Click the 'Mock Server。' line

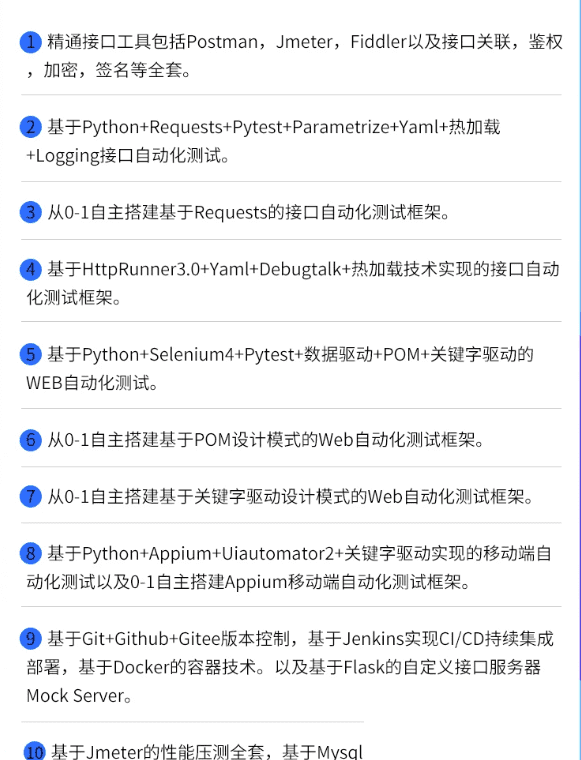point(79,696)
